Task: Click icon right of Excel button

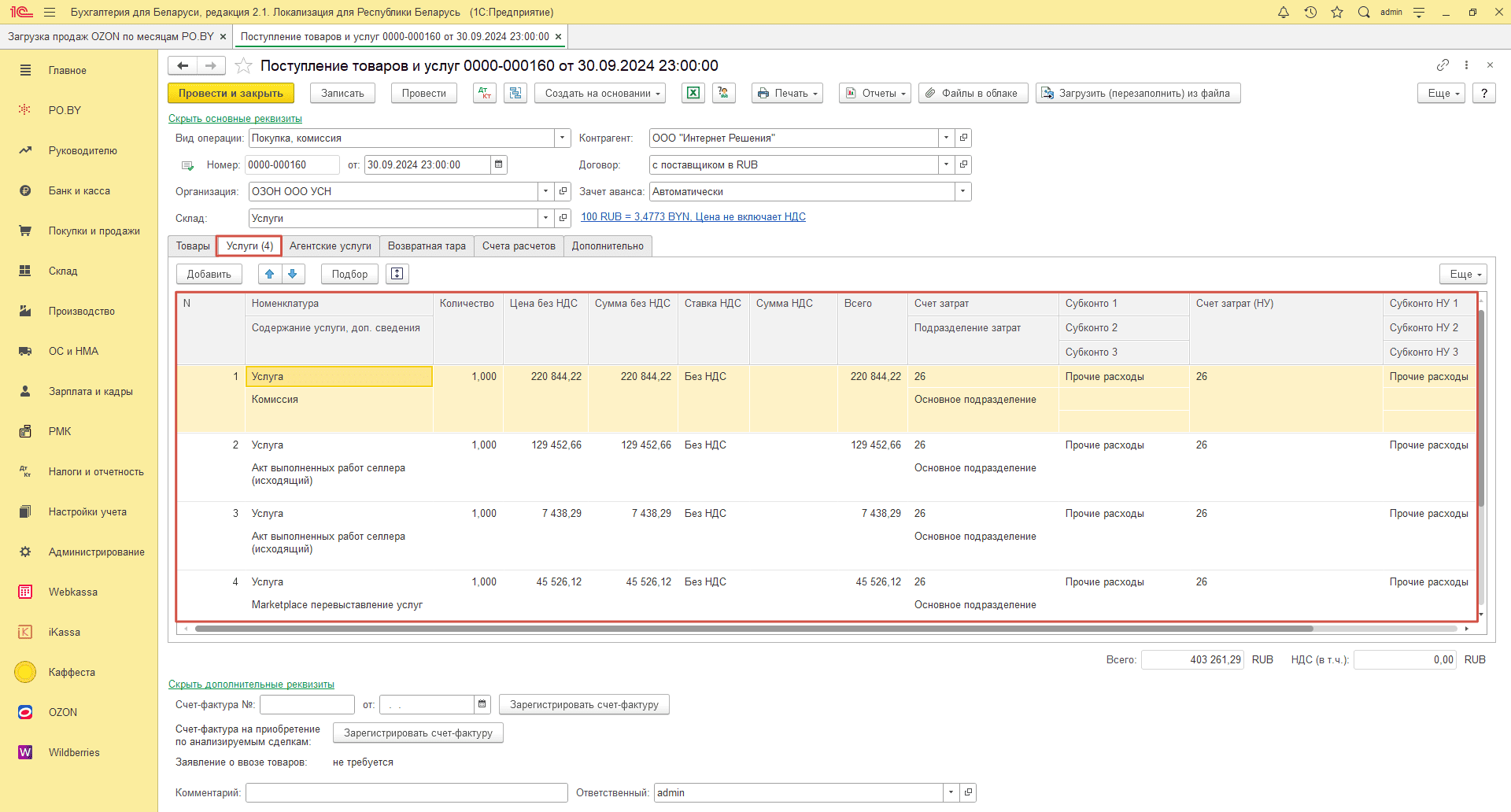Action: point(724,93)
